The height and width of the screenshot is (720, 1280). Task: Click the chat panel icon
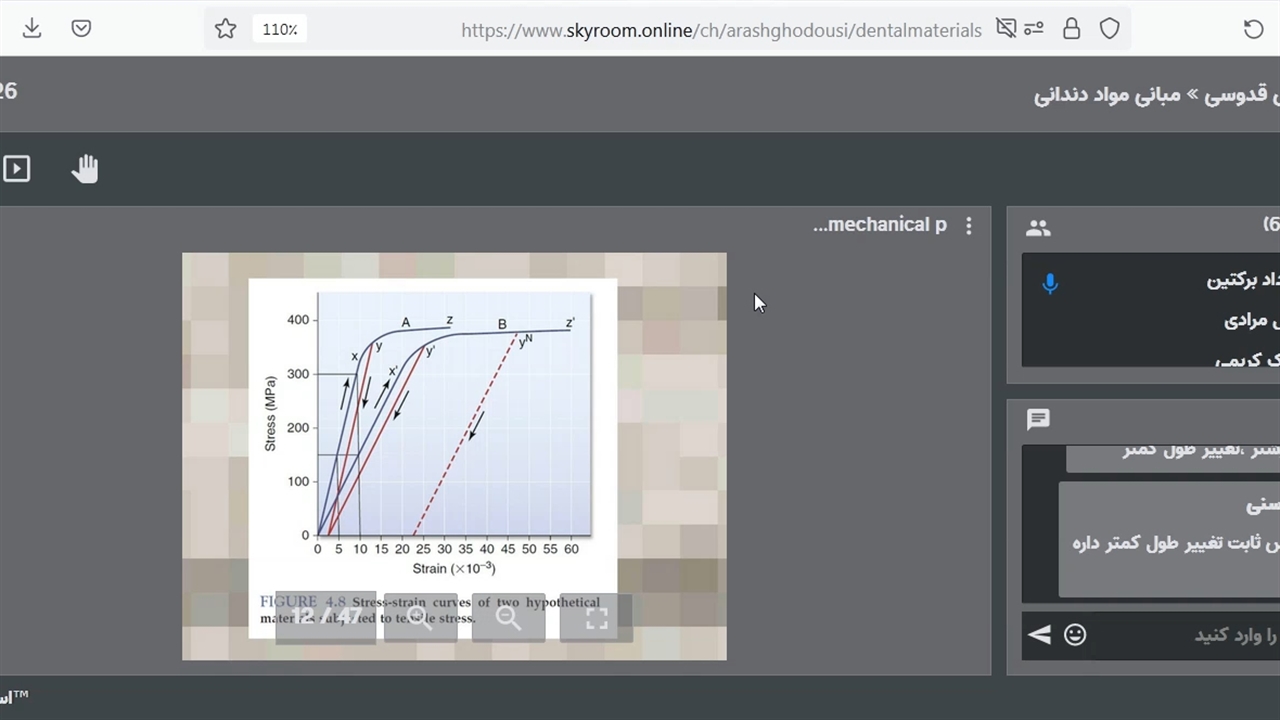(1038, 420)
